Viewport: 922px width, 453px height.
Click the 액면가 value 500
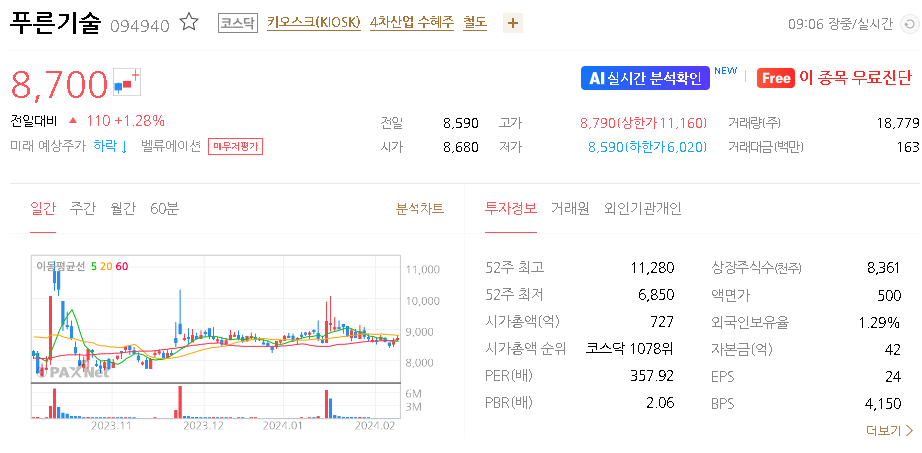coord(889,295)
